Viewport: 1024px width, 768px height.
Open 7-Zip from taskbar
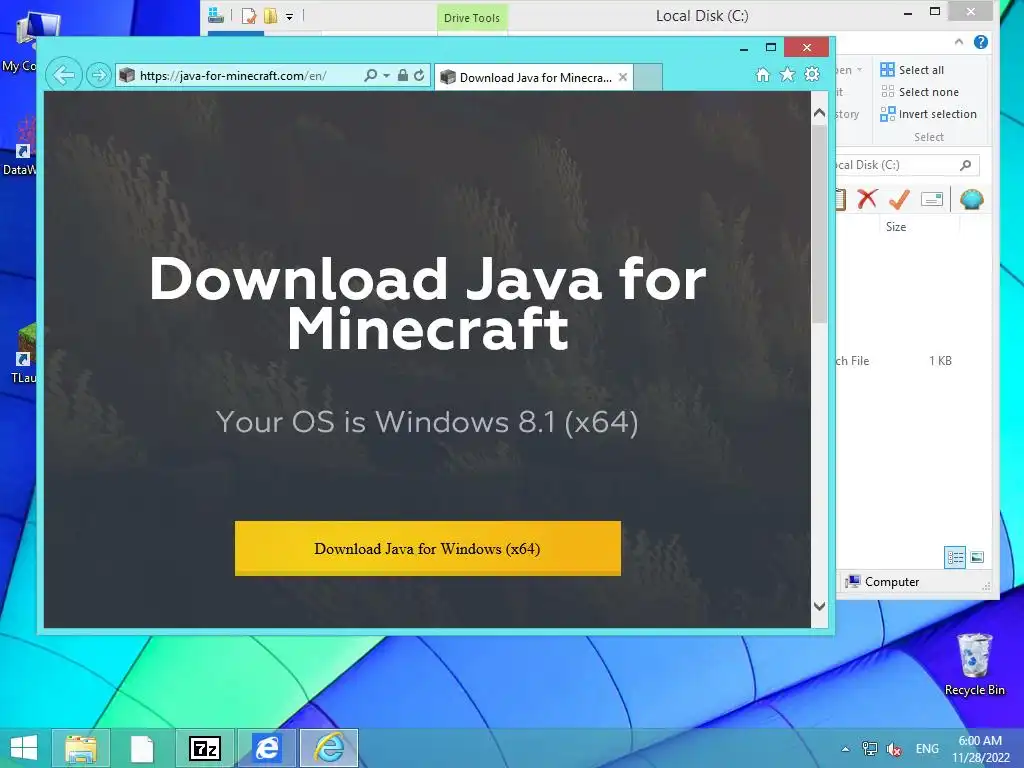pos(204,748)
